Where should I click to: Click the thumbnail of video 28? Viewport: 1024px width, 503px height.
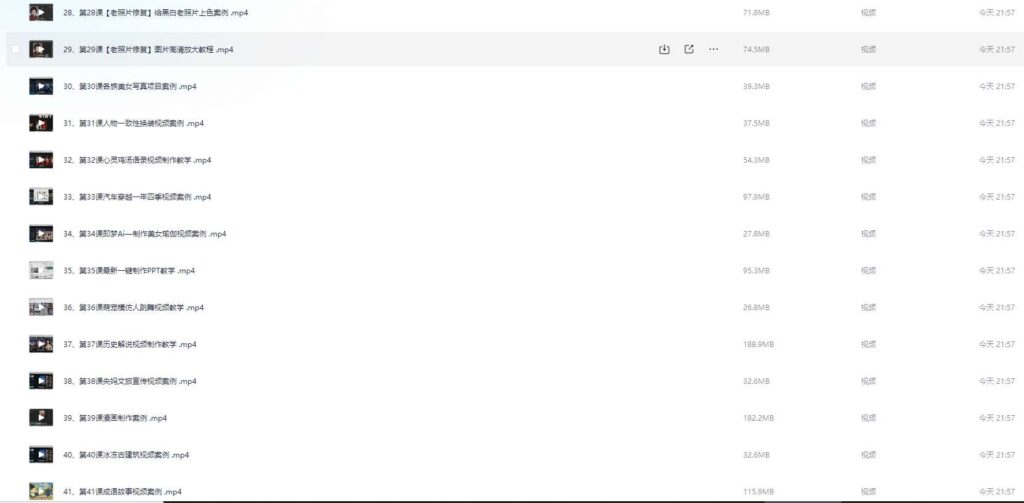(41, 12)
